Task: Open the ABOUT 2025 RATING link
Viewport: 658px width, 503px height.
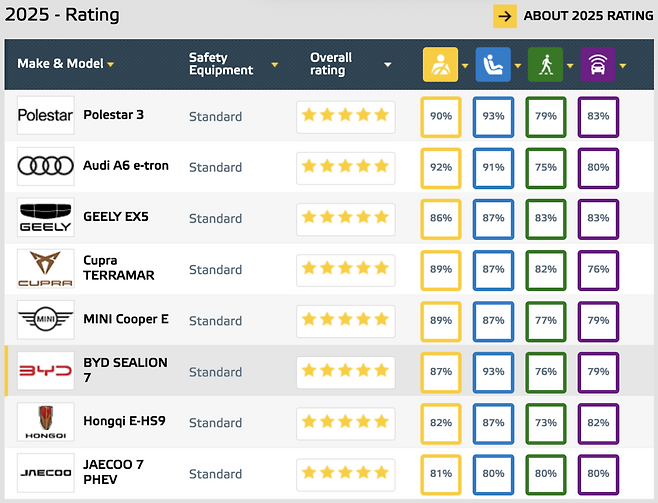Action: 588,16
